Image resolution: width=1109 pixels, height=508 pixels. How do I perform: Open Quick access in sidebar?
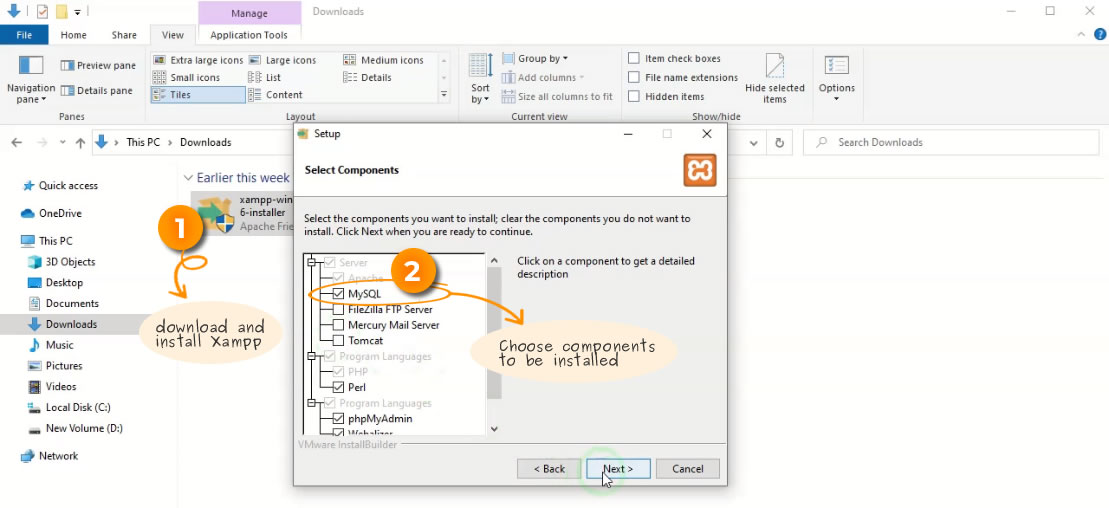[61, 185]
